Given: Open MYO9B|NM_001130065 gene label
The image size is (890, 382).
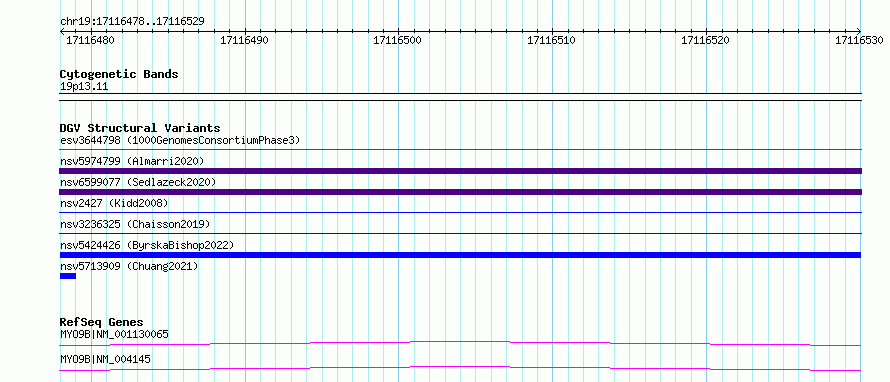Looking at the screenshot, I should pos(114,334).
